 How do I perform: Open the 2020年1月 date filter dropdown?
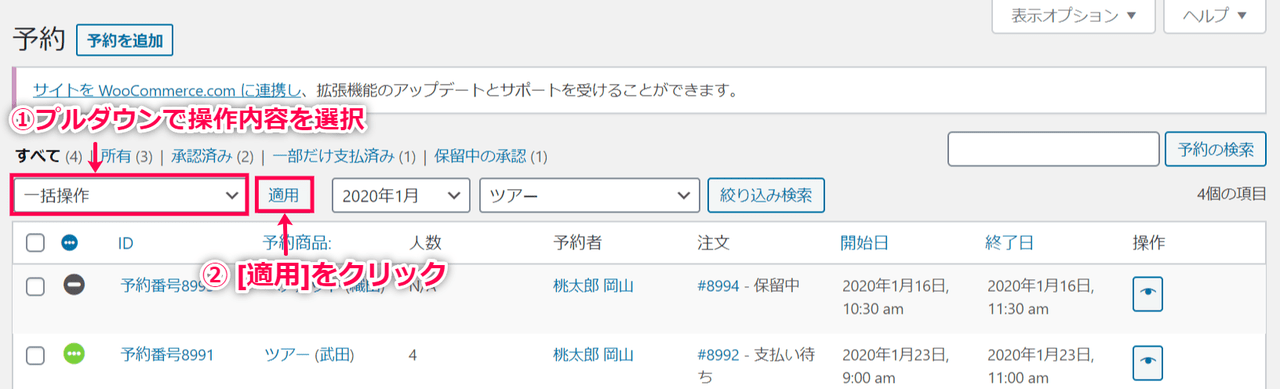click(x=400, y=195)
